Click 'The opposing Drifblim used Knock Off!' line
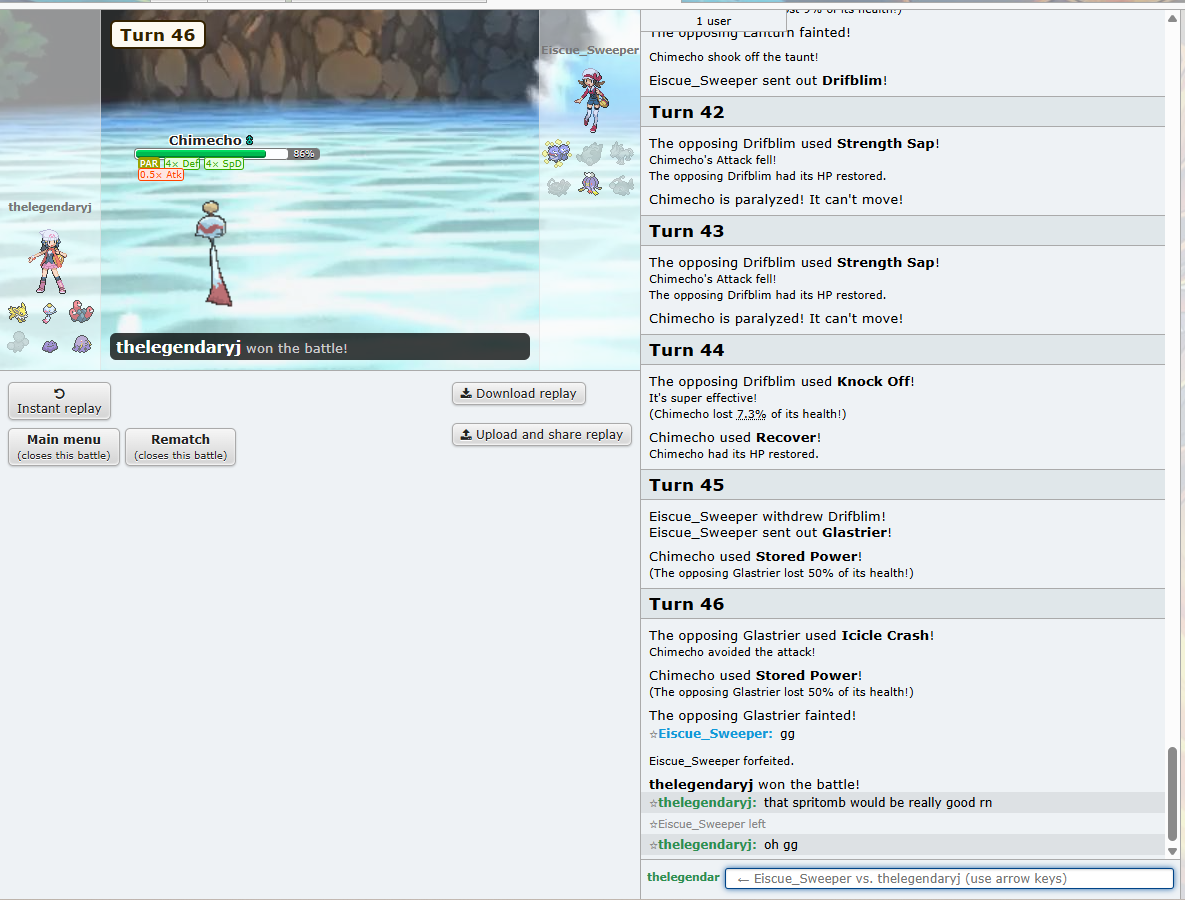Screen dimensions: 1185x900 [781, 382]
